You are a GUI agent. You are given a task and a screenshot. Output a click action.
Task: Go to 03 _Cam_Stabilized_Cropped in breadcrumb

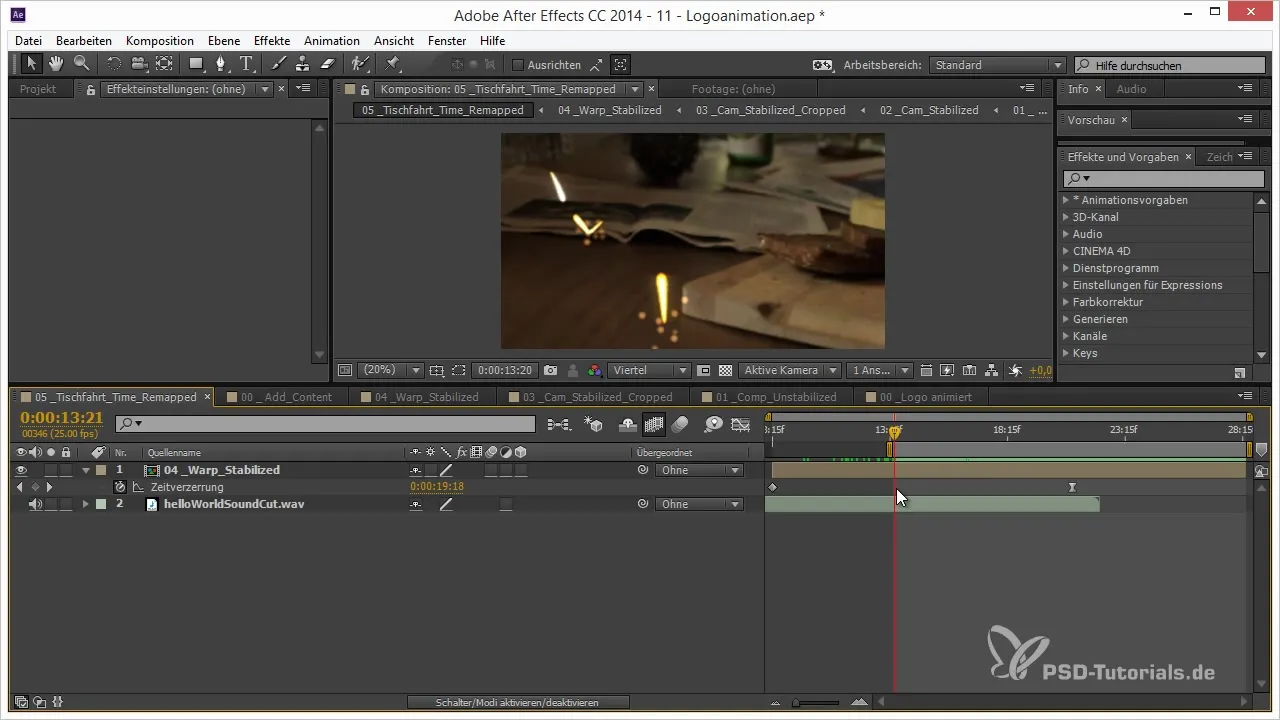(770, 110)
